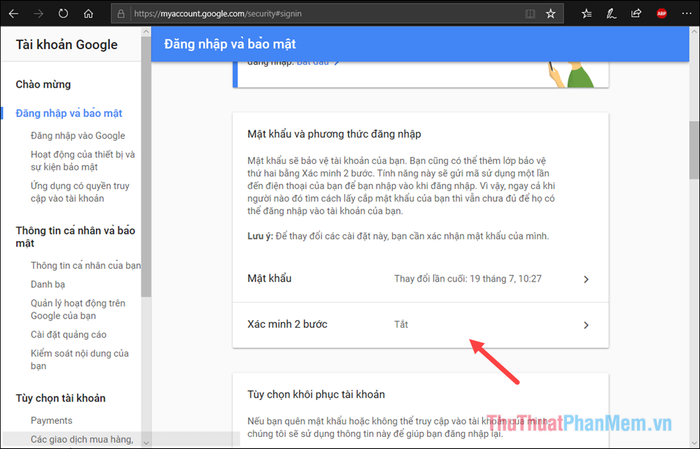Open the browser home page
The image size is (700, 449).
coord(88,14)
